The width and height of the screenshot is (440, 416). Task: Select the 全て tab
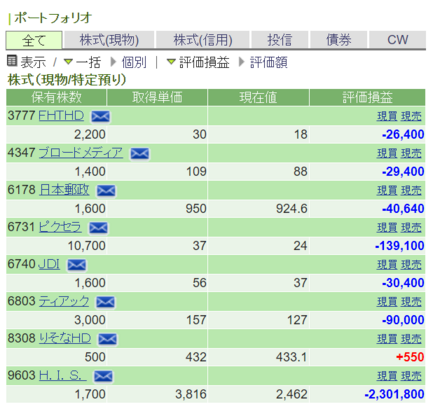pyautogui.click(x=34, y=40)
